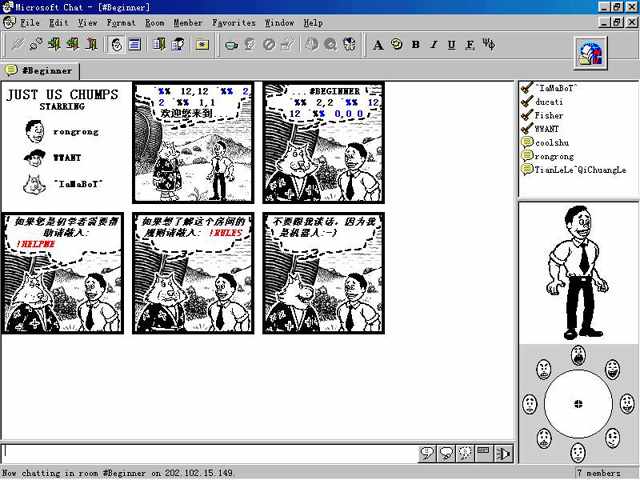
Task: Click the Play Sound button
Action: pos(503,453)
